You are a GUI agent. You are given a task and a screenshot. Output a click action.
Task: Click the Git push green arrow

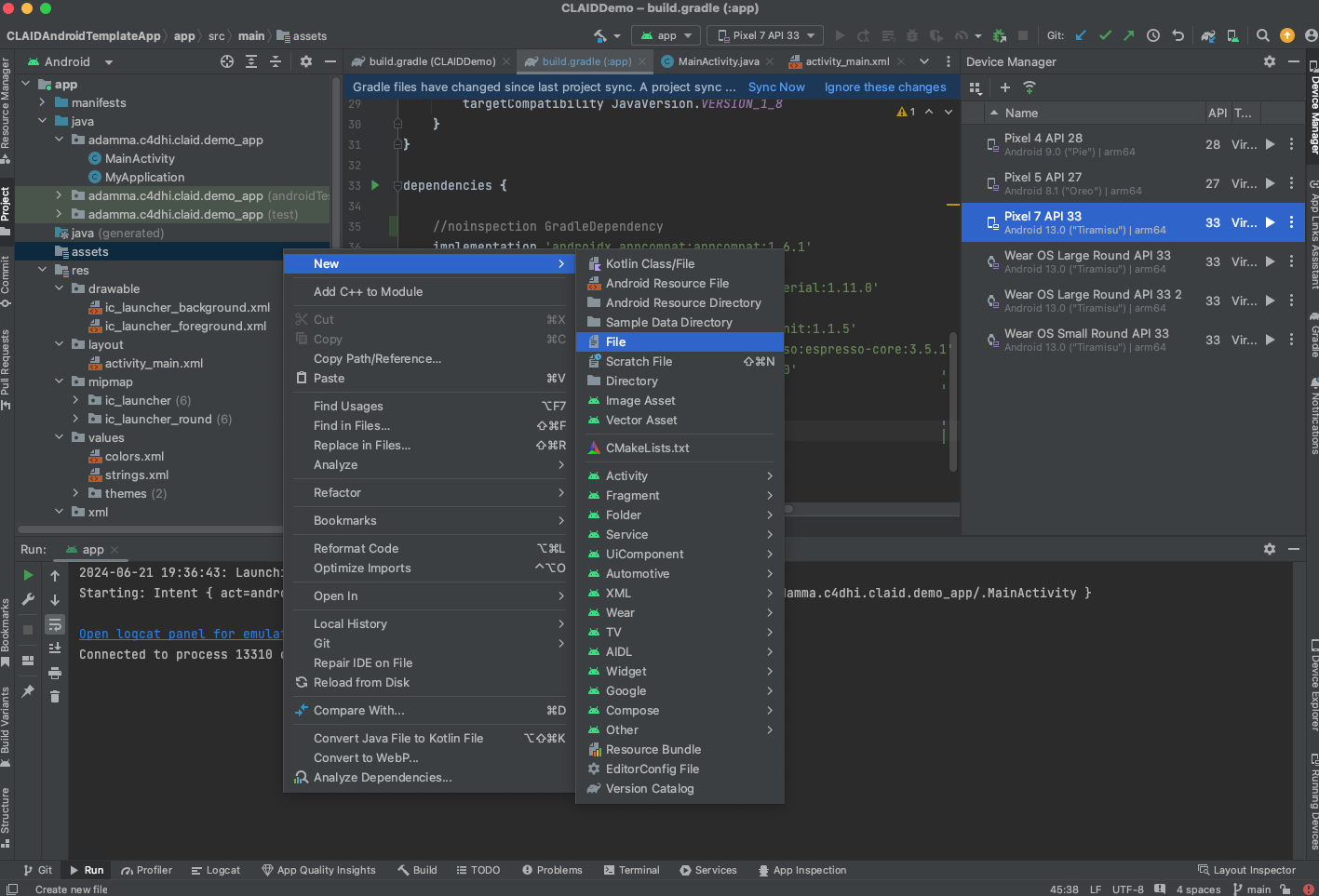coord(1128,35)
